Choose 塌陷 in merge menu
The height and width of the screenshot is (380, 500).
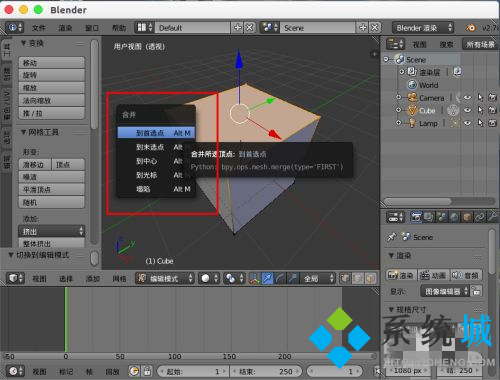pyautogui.click(x=156, y=189)
